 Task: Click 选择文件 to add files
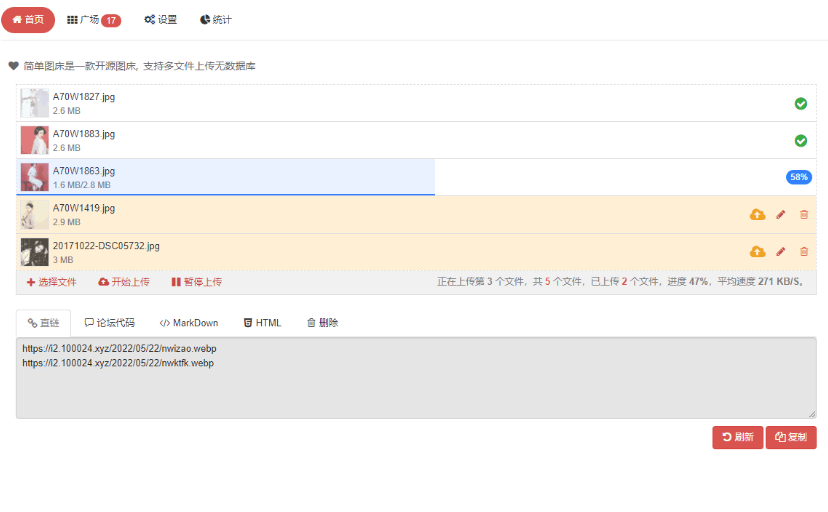52,282
